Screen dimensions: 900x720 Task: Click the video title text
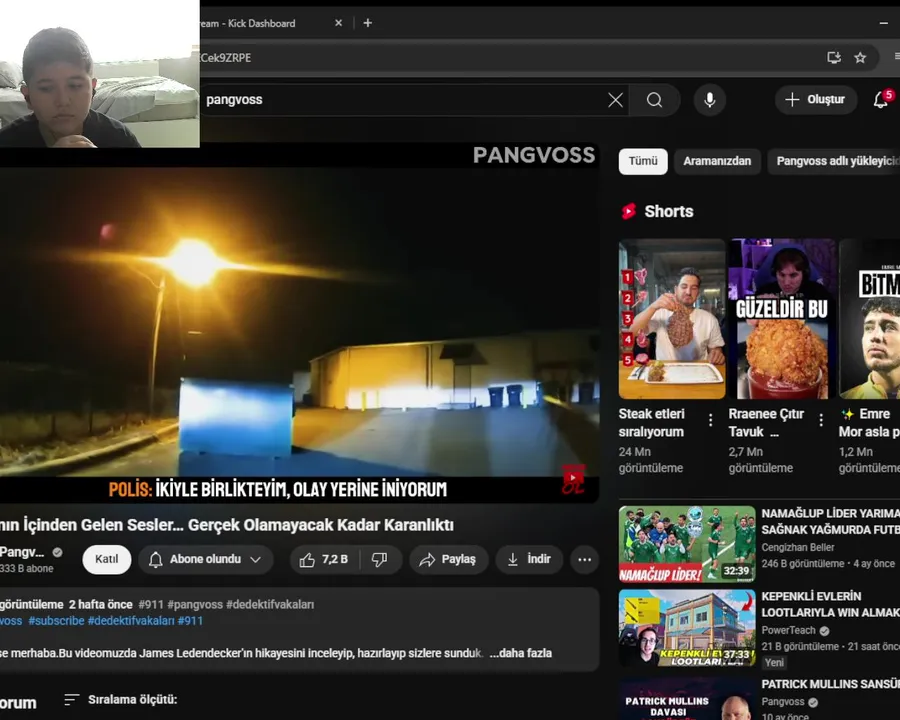click(x=227, y=525)
